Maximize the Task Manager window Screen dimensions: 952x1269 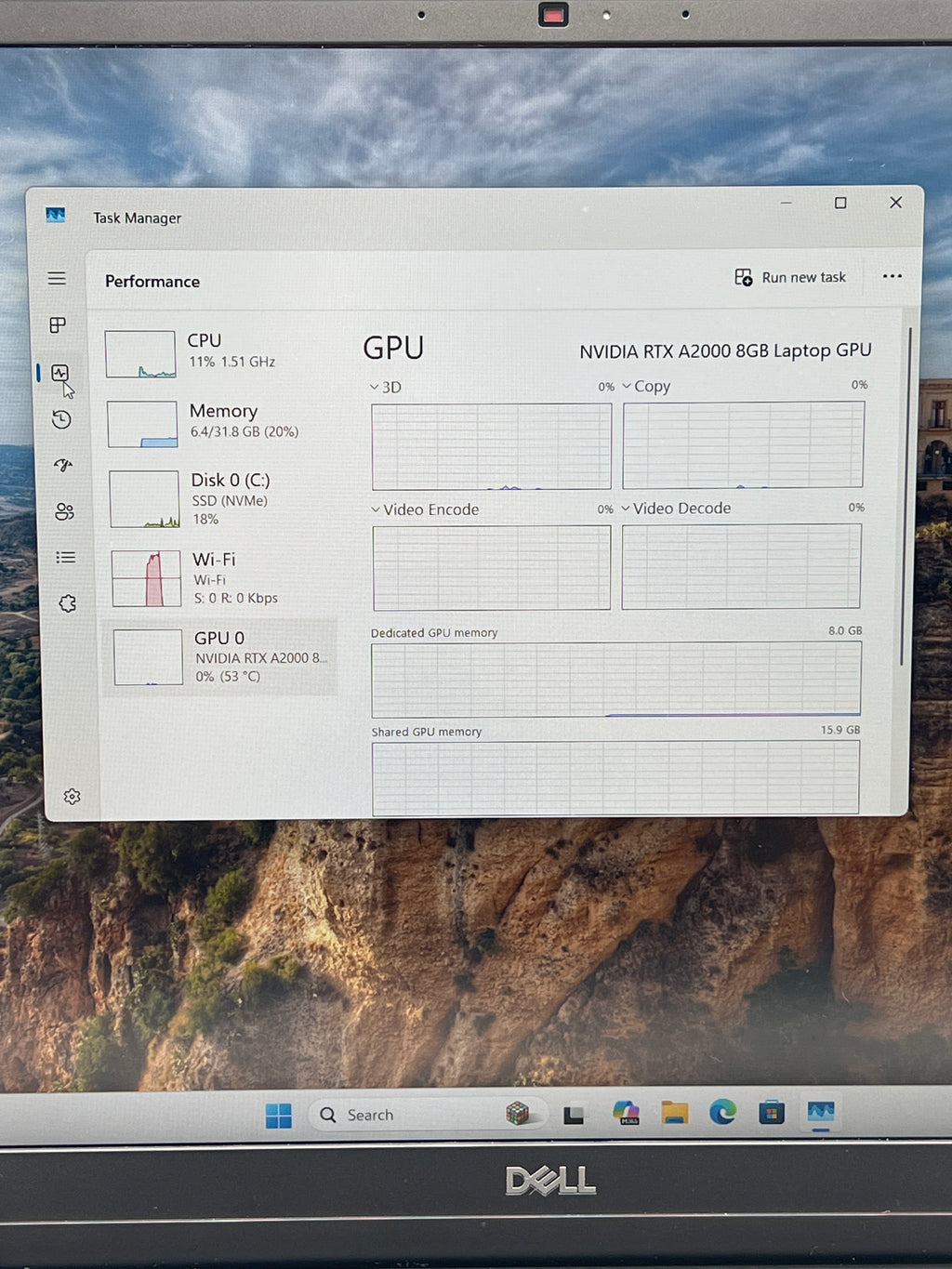[840, 203]
